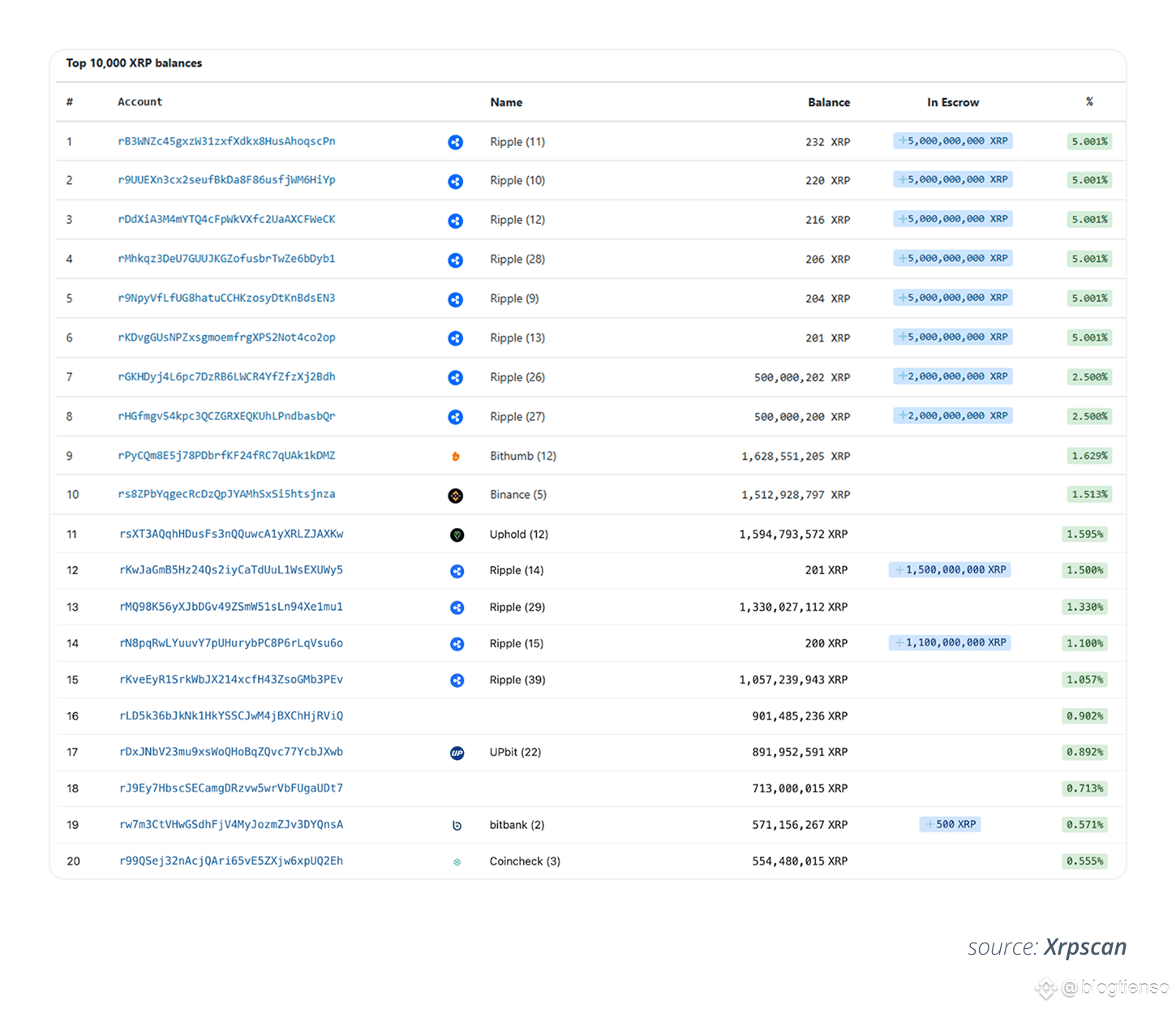Open bitbank account rw7m3CtVHwGSdhFjV4MyJozmZJv3DYQnsA
This screenshot has width=1176, height=1009.
point(231,825)
